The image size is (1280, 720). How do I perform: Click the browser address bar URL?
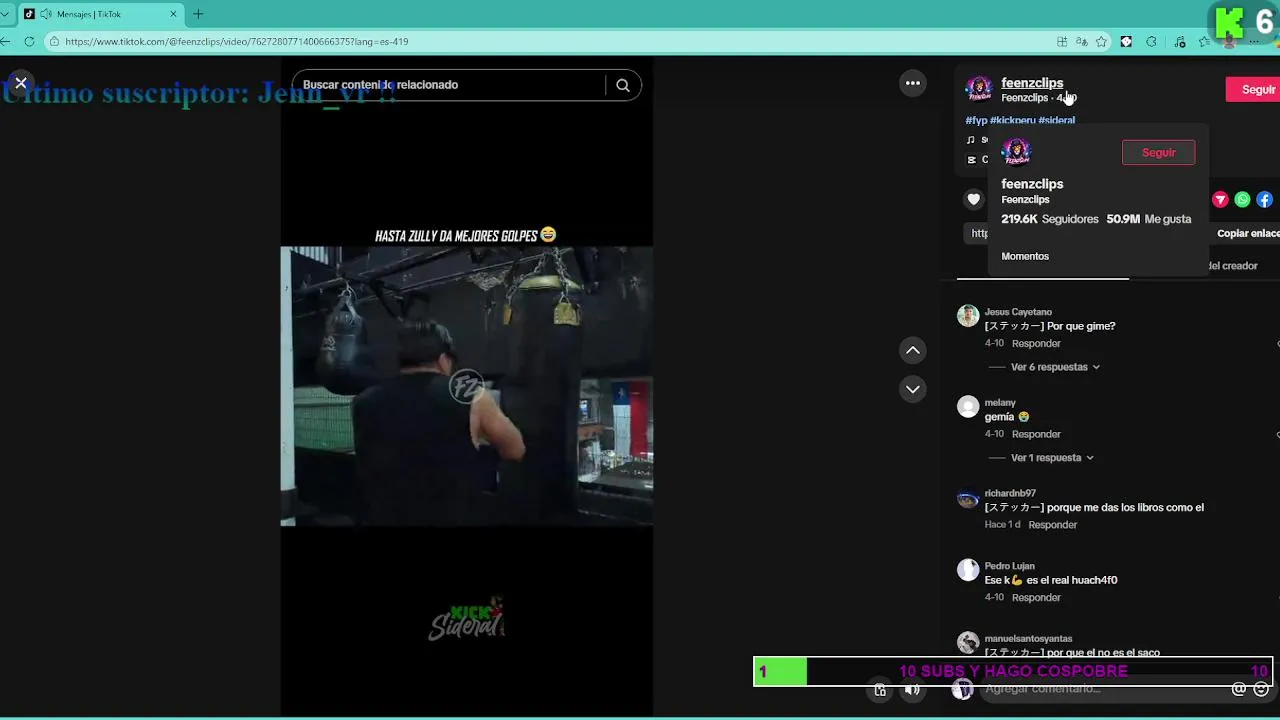click(237, 42)
